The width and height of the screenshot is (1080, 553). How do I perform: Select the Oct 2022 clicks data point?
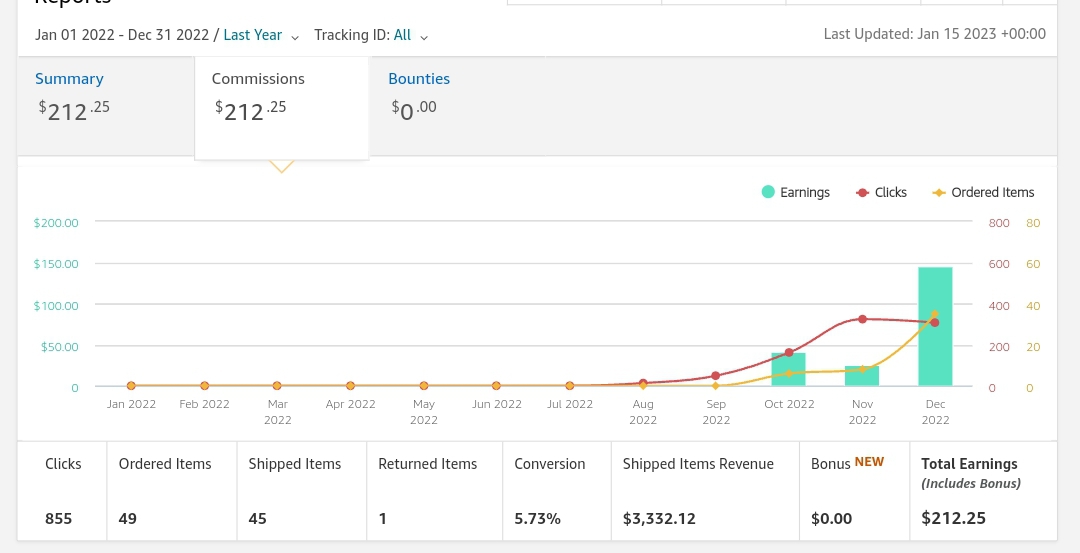tap(789, 352)
